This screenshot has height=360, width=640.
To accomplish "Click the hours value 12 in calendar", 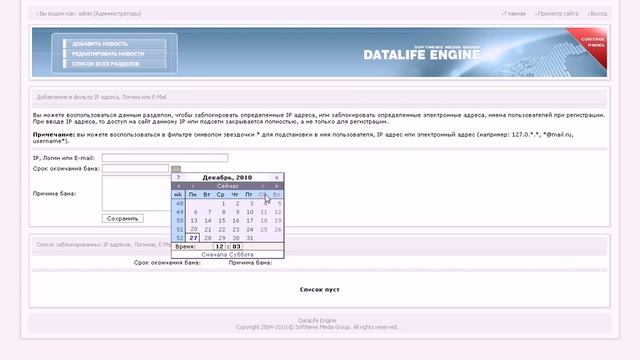I will (219, 247).
